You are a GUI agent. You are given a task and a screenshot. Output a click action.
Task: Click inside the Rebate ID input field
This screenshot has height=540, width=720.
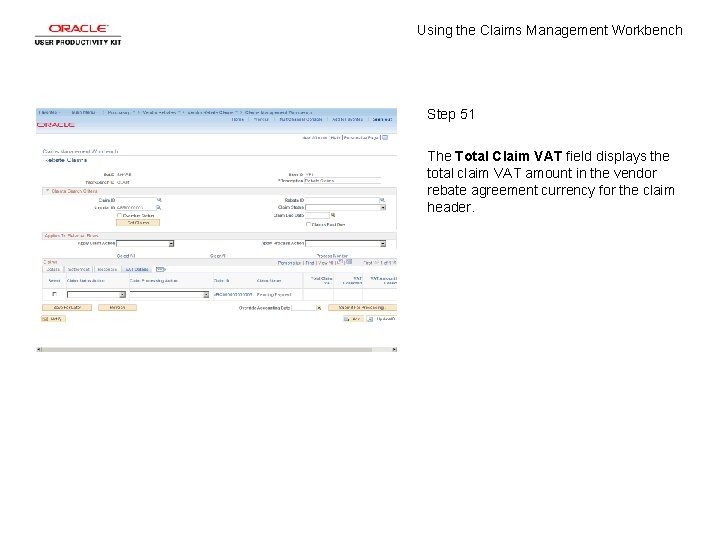click(x=342, y=200)
